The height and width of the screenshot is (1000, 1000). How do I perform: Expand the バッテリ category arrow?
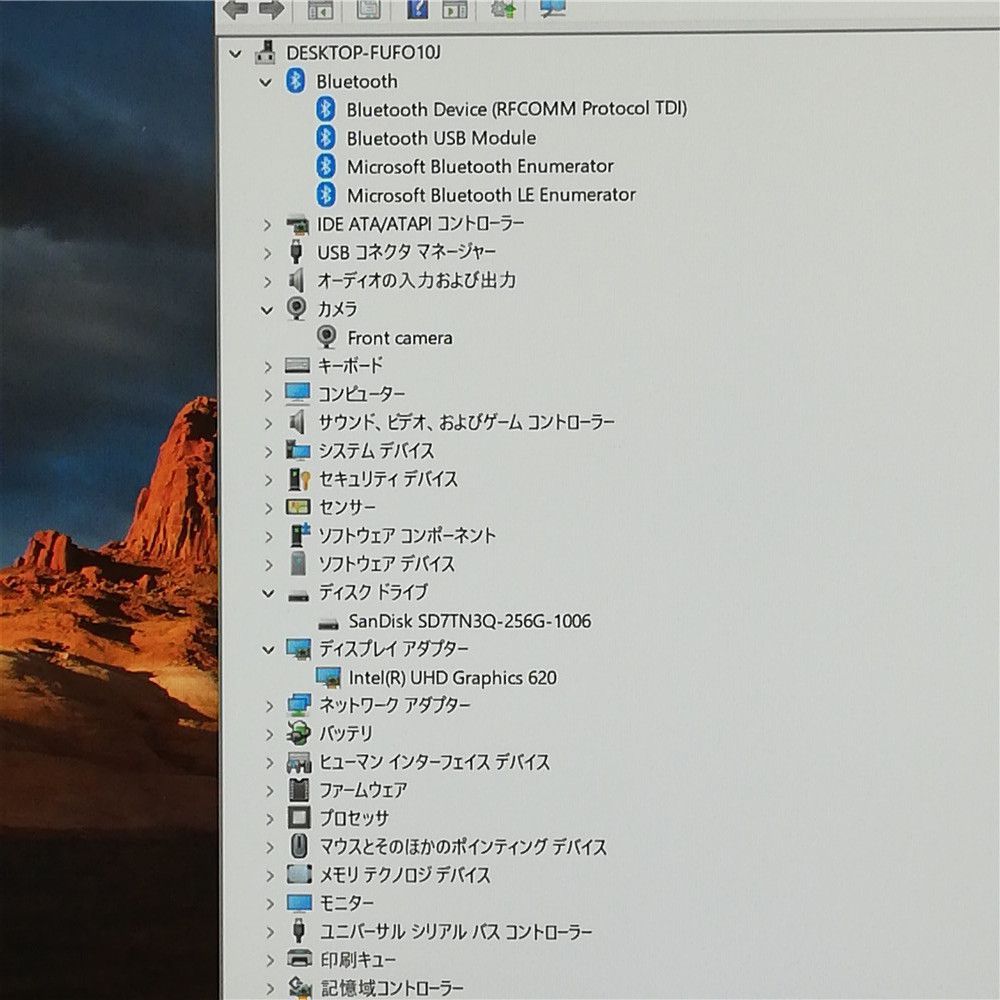coord(267,733)
